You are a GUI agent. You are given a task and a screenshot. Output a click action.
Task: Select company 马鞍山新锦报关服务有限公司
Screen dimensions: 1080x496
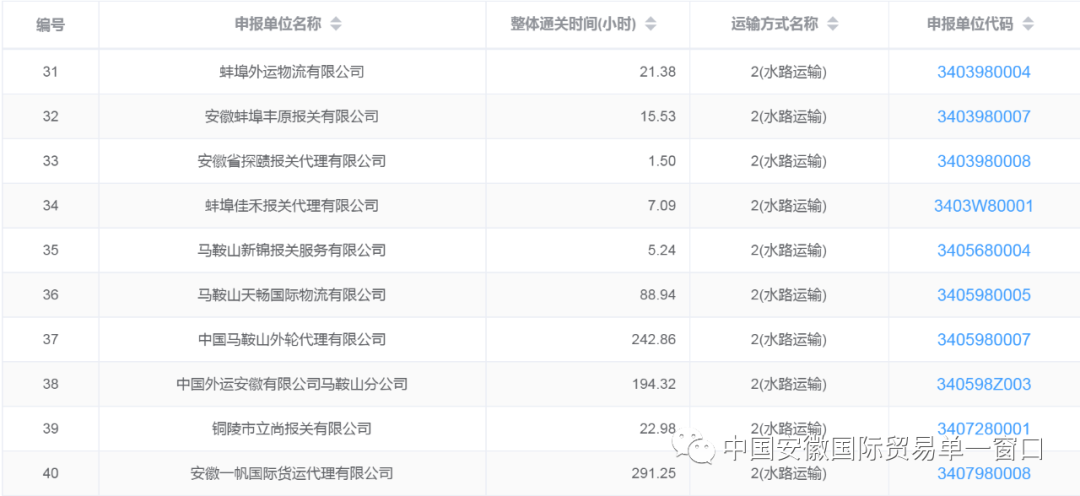pos(292,250)
